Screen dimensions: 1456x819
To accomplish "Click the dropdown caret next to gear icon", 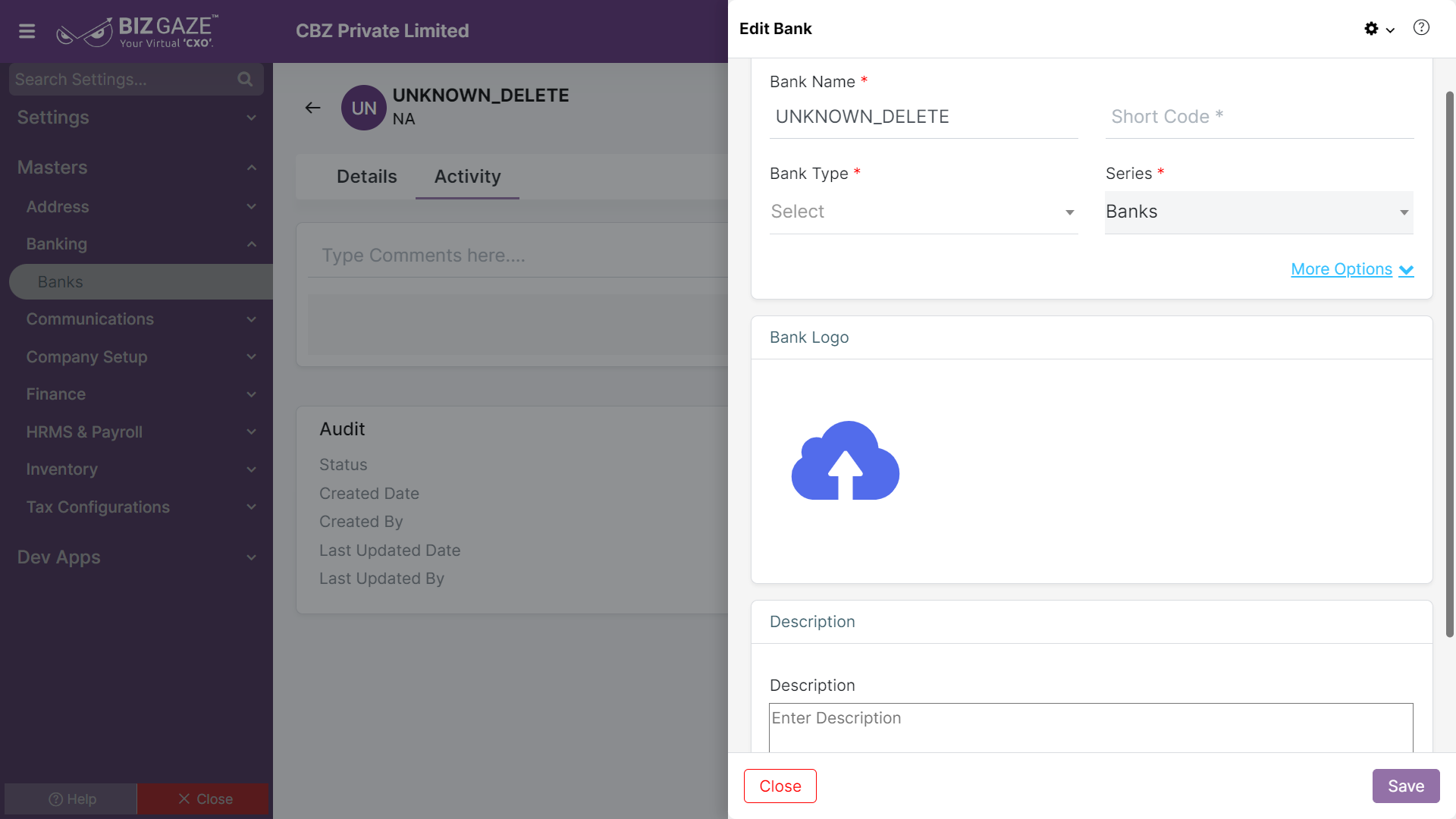I will coord(1390,30).
